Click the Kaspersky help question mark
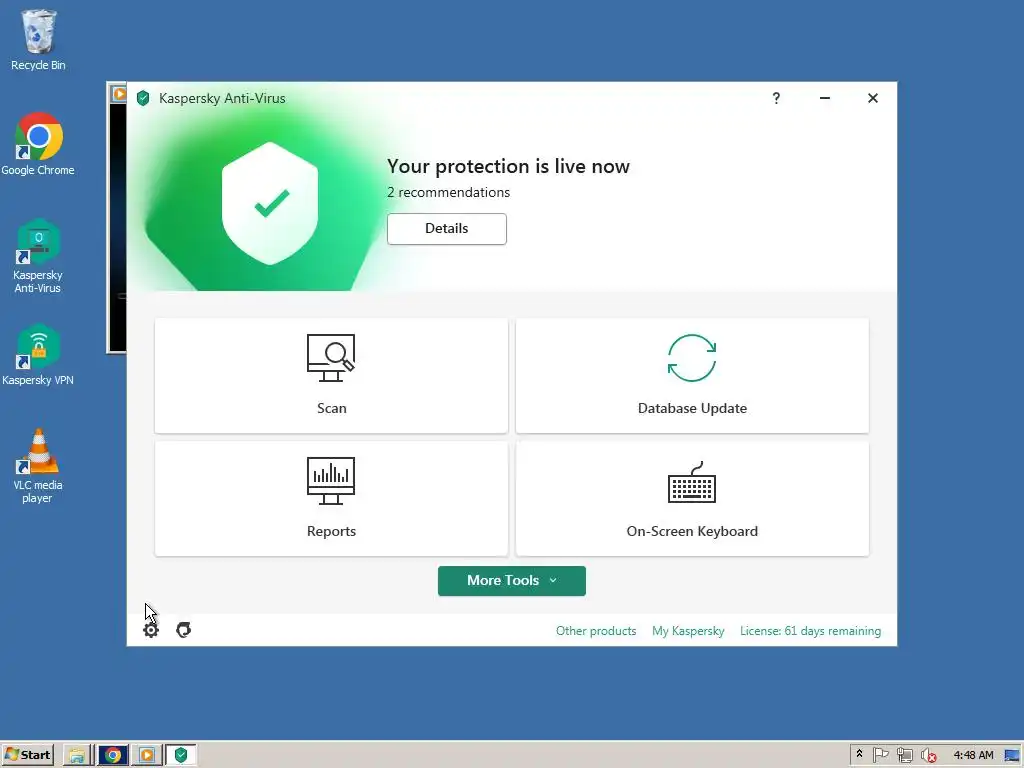 776,98
